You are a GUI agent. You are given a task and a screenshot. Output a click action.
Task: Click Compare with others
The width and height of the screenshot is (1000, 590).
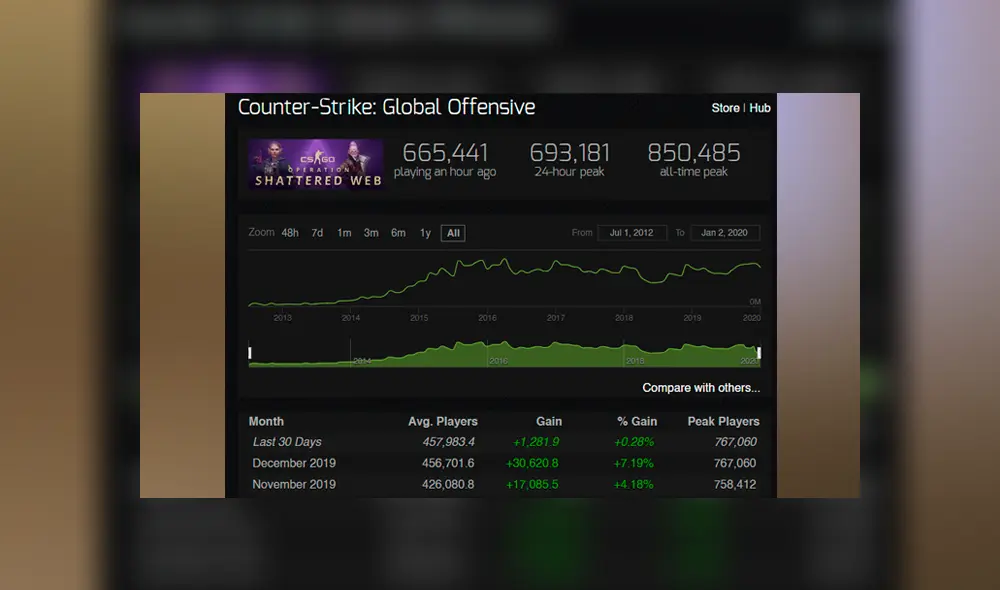click(x=700, y=388)
